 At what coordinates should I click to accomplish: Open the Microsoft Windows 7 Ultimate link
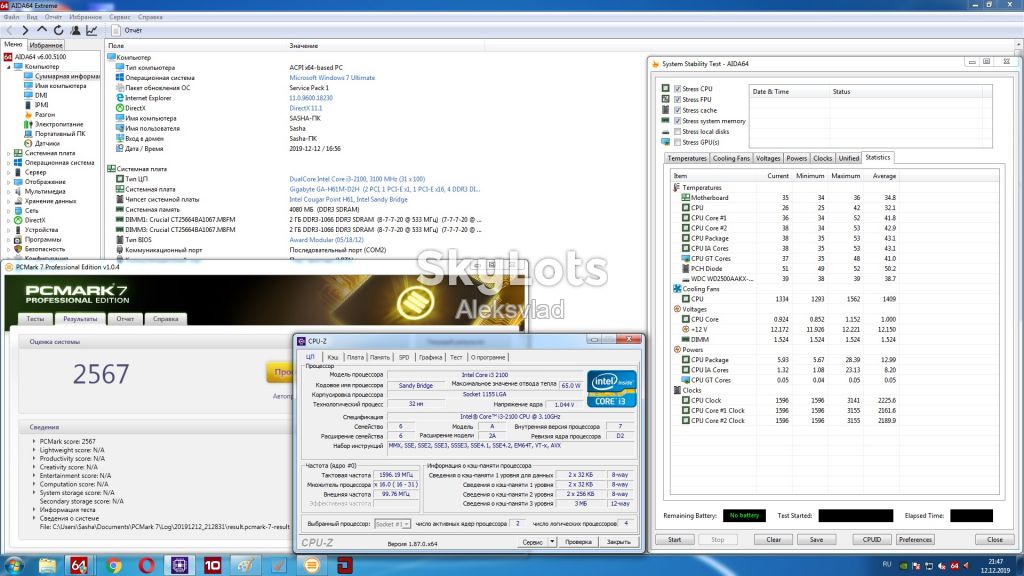pyautogui.click(x=332, y=78)
